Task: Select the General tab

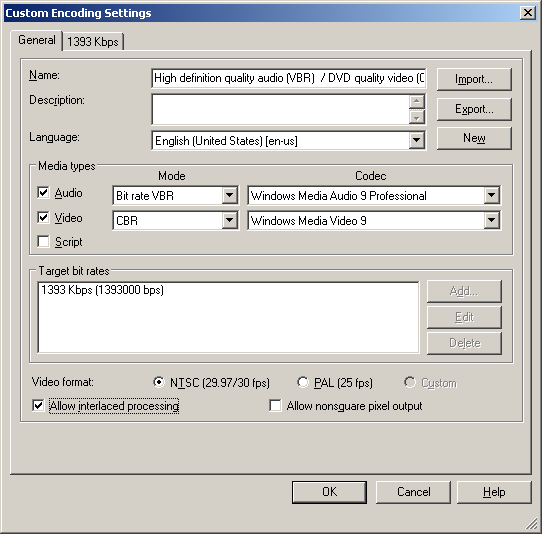Action: (x=37, y=40)
